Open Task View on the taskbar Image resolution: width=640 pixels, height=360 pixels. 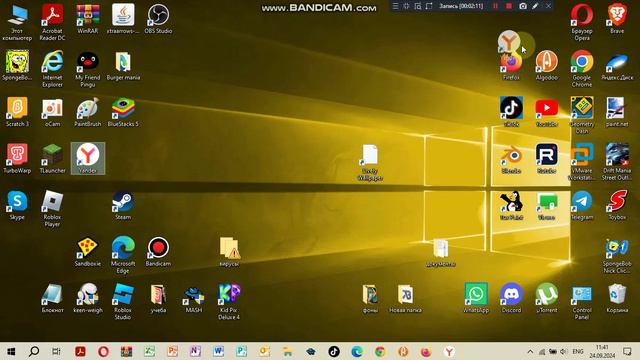click(56, 351)
